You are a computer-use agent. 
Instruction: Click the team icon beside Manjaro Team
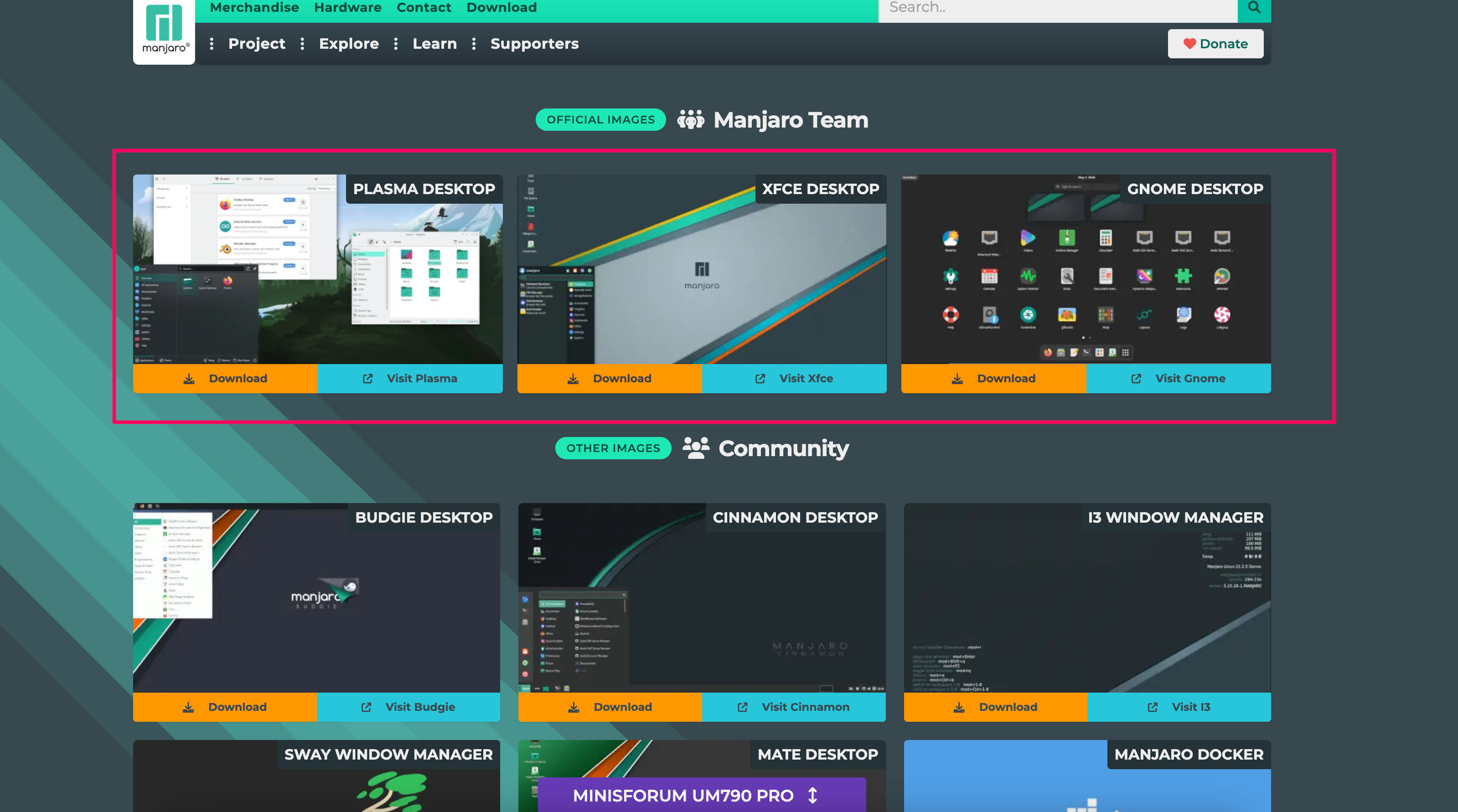[691, 119]
